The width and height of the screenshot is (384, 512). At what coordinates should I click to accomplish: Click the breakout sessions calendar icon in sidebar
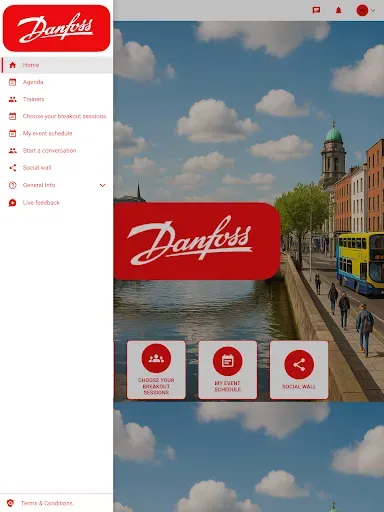pos(13,116)
